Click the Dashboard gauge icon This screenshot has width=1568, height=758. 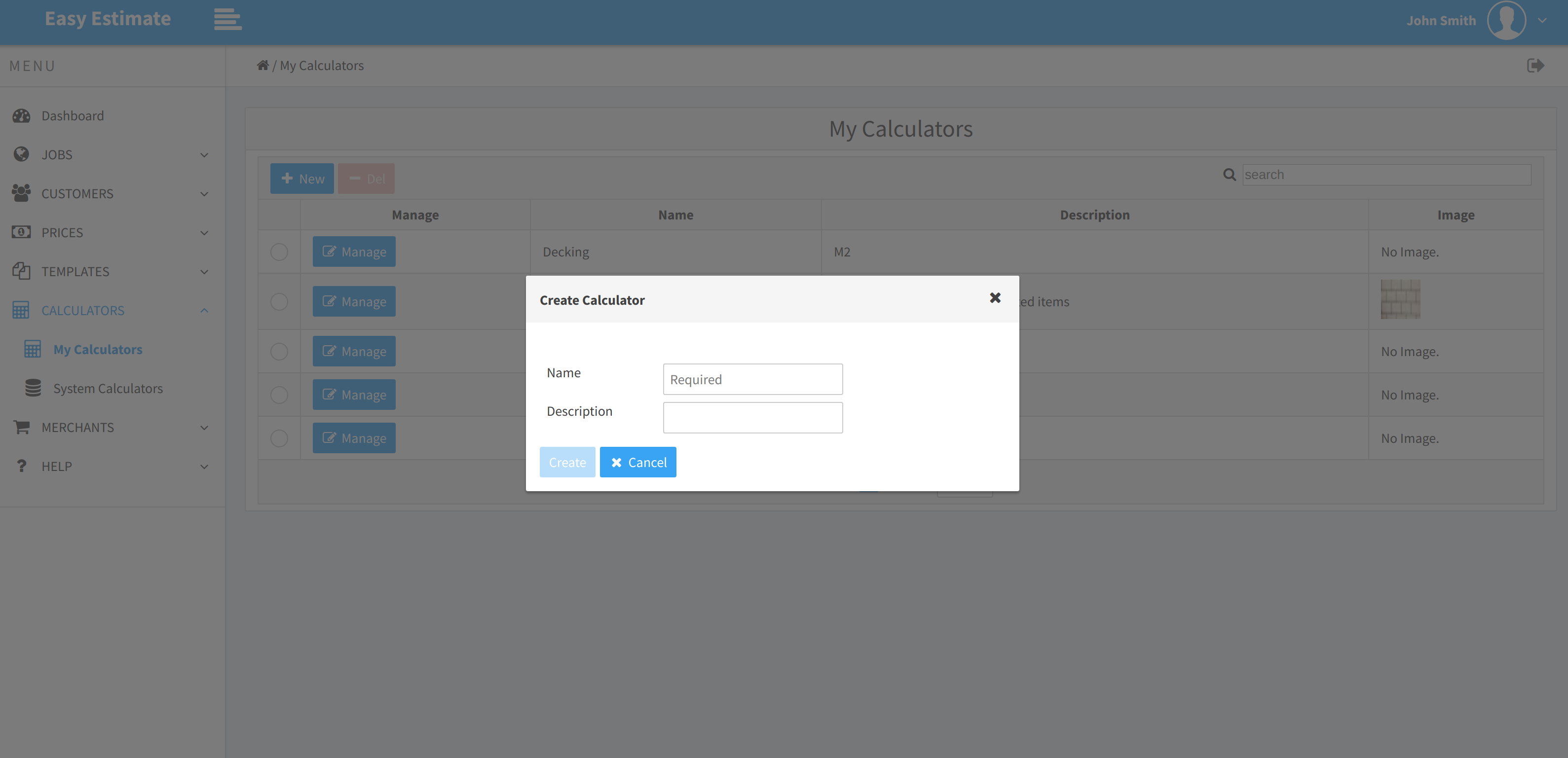click(x=21, y=115)
